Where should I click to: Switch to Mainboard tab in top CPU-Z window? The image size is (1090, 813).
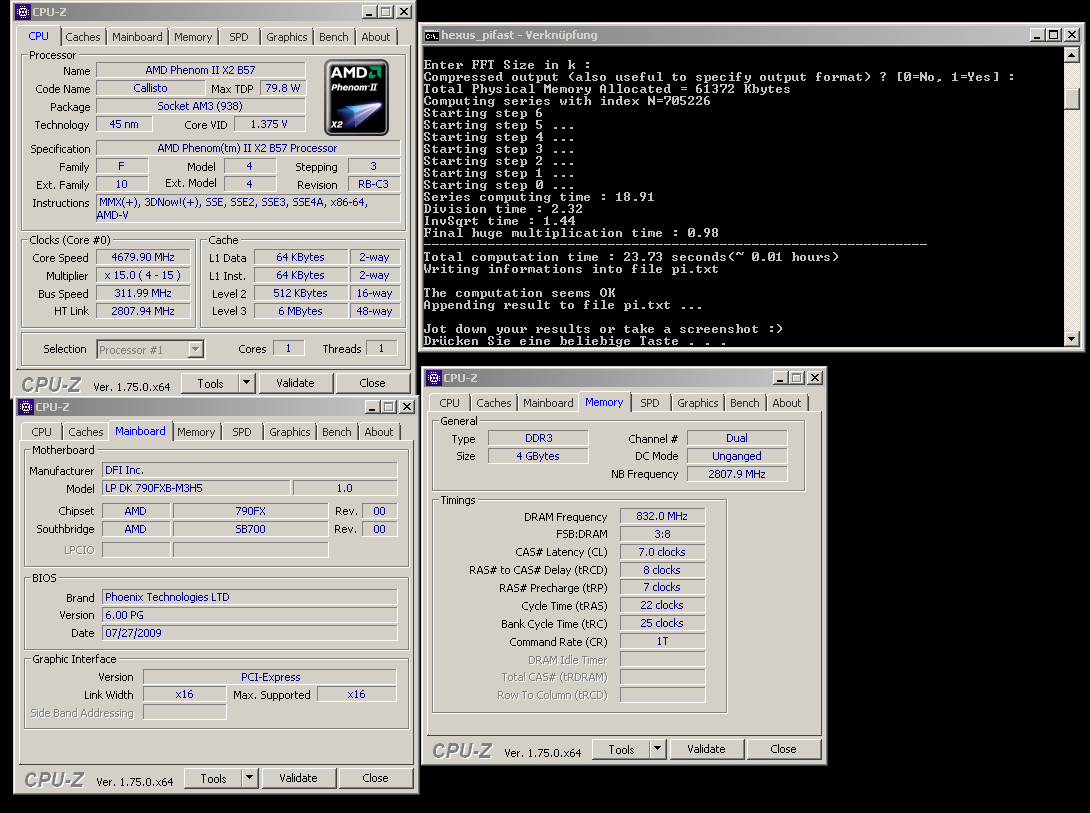pos(137,37)
